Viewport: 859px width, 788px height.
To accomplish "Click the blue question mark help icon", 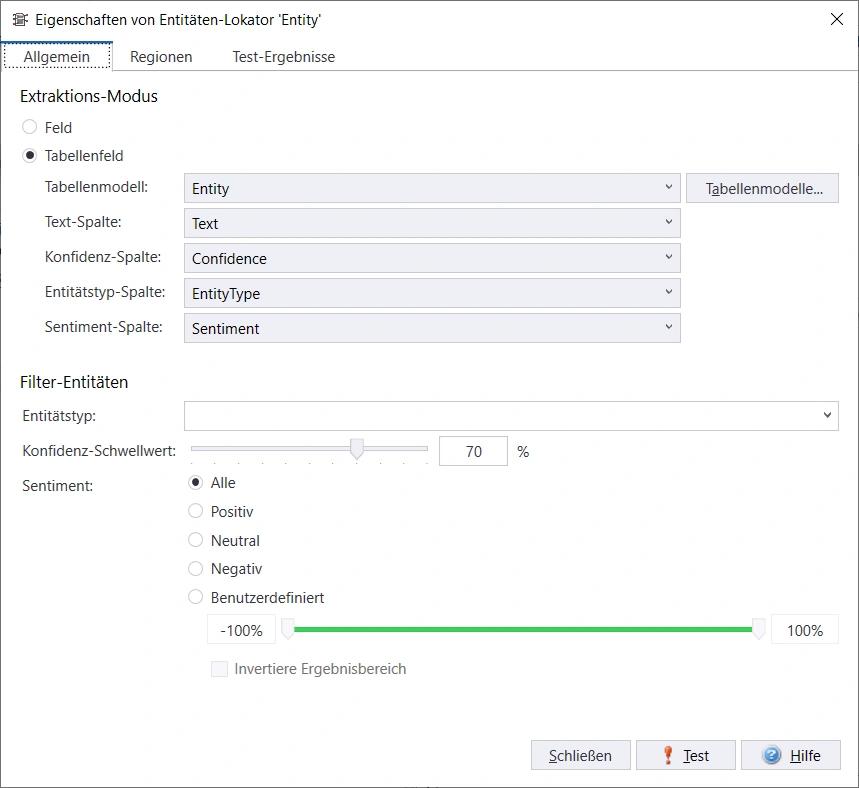I will [x=771, y=755].
